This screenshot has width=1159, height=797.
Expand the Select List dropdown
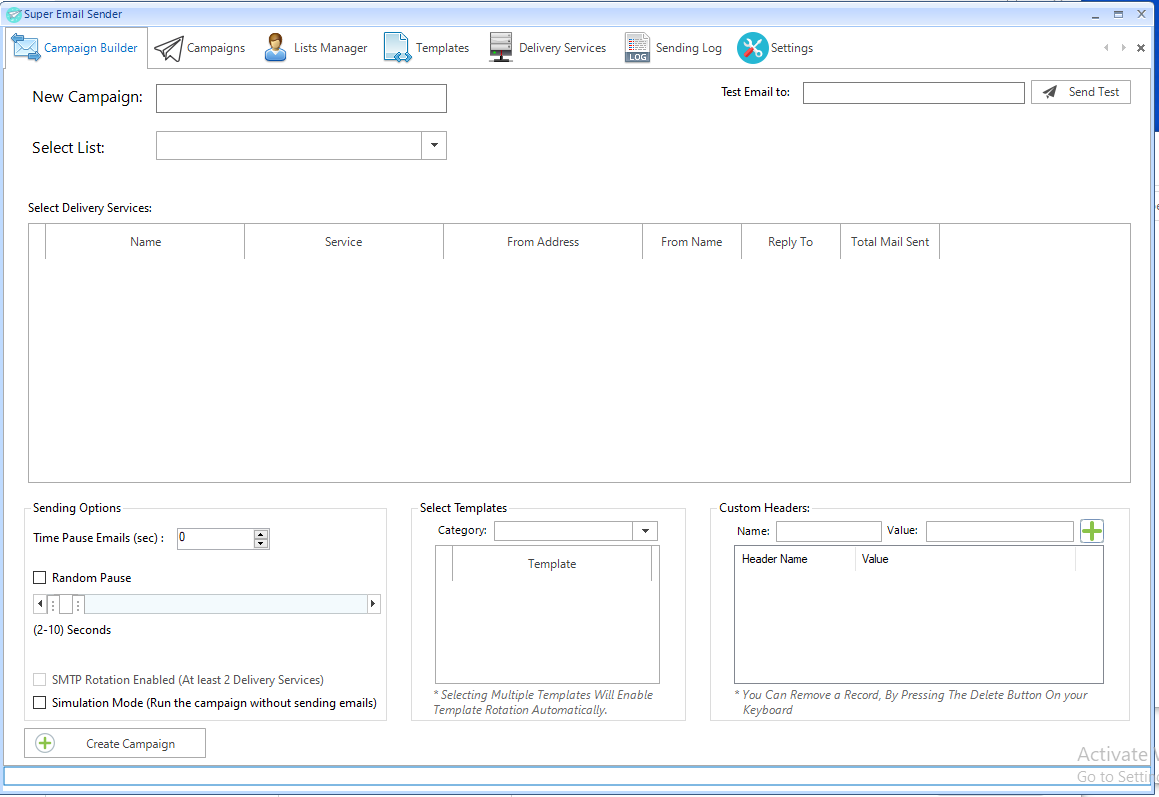(434, 146)
